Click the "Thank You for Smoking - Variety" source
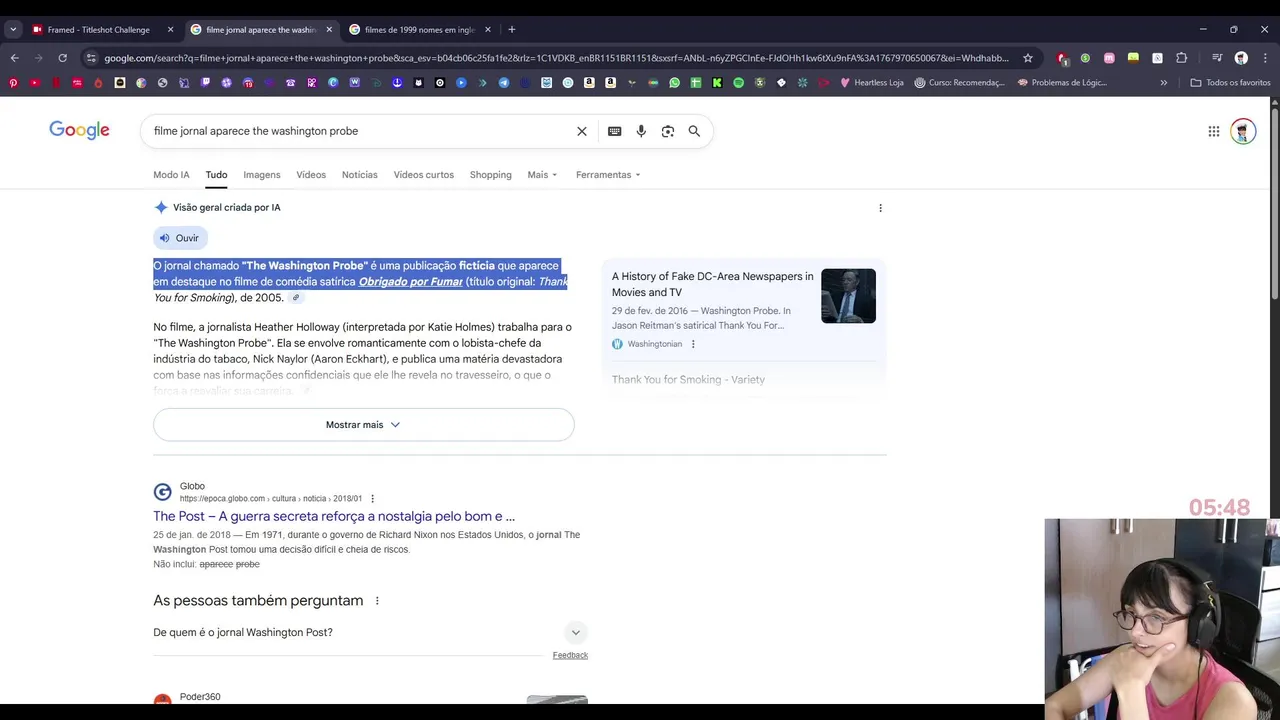The width and height of the screenshot is (1280, 720). click(x=688, y=380)
